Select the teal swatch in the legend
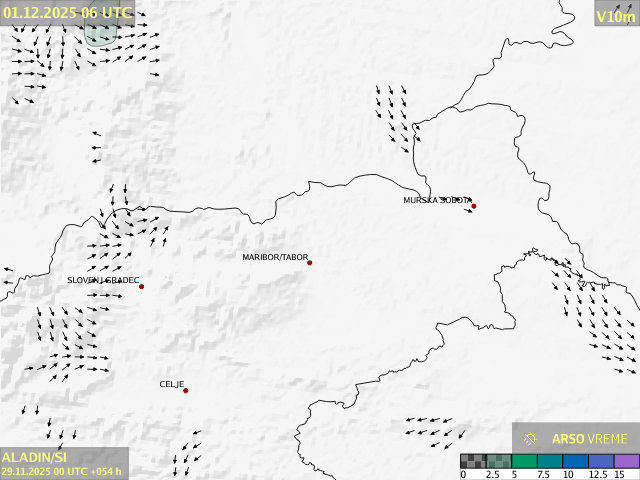This screenshot has height=480, width=640. click(x=549, y=461)
